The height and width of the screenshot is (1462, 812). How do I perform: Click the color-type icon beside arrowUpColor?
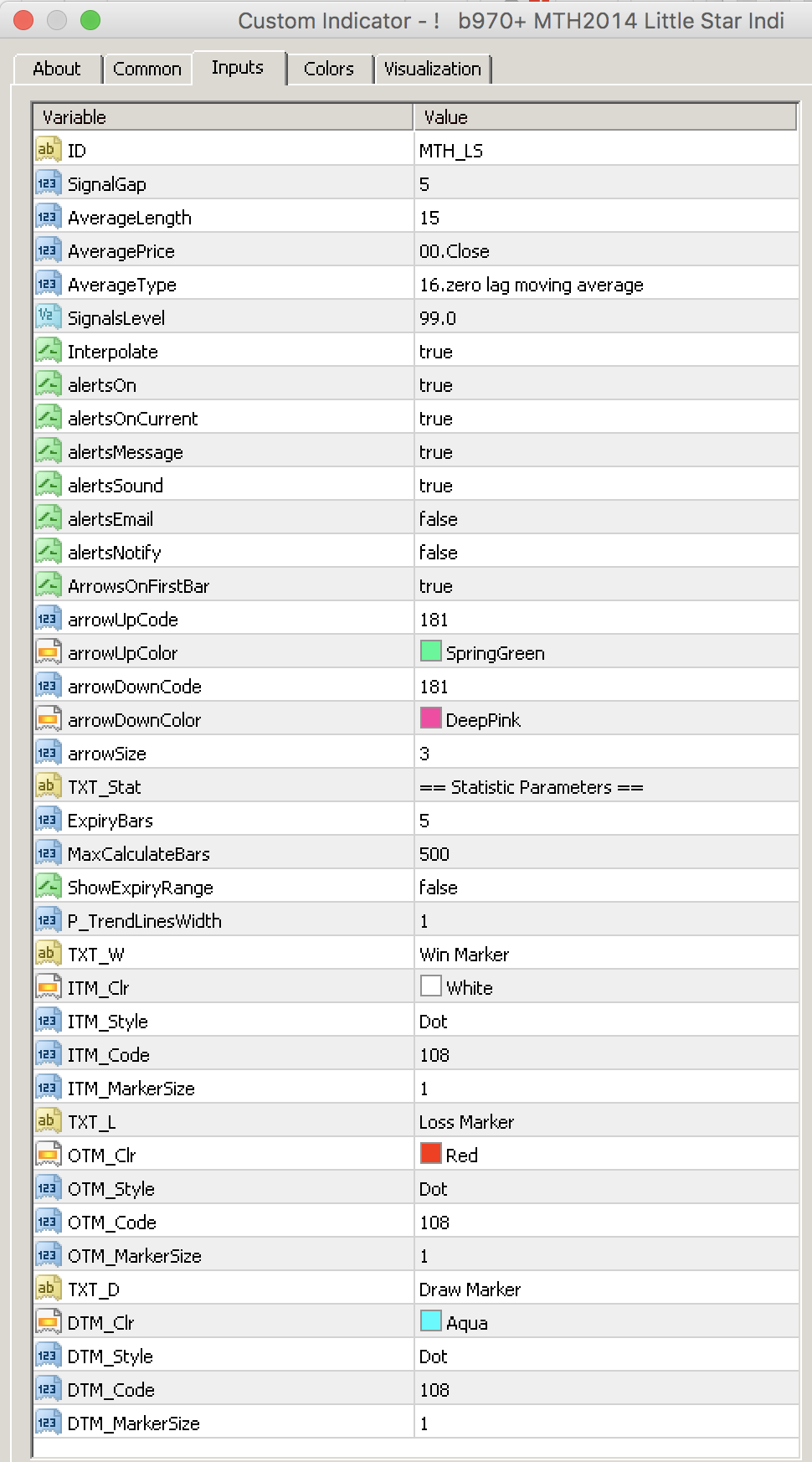(48, 652)
